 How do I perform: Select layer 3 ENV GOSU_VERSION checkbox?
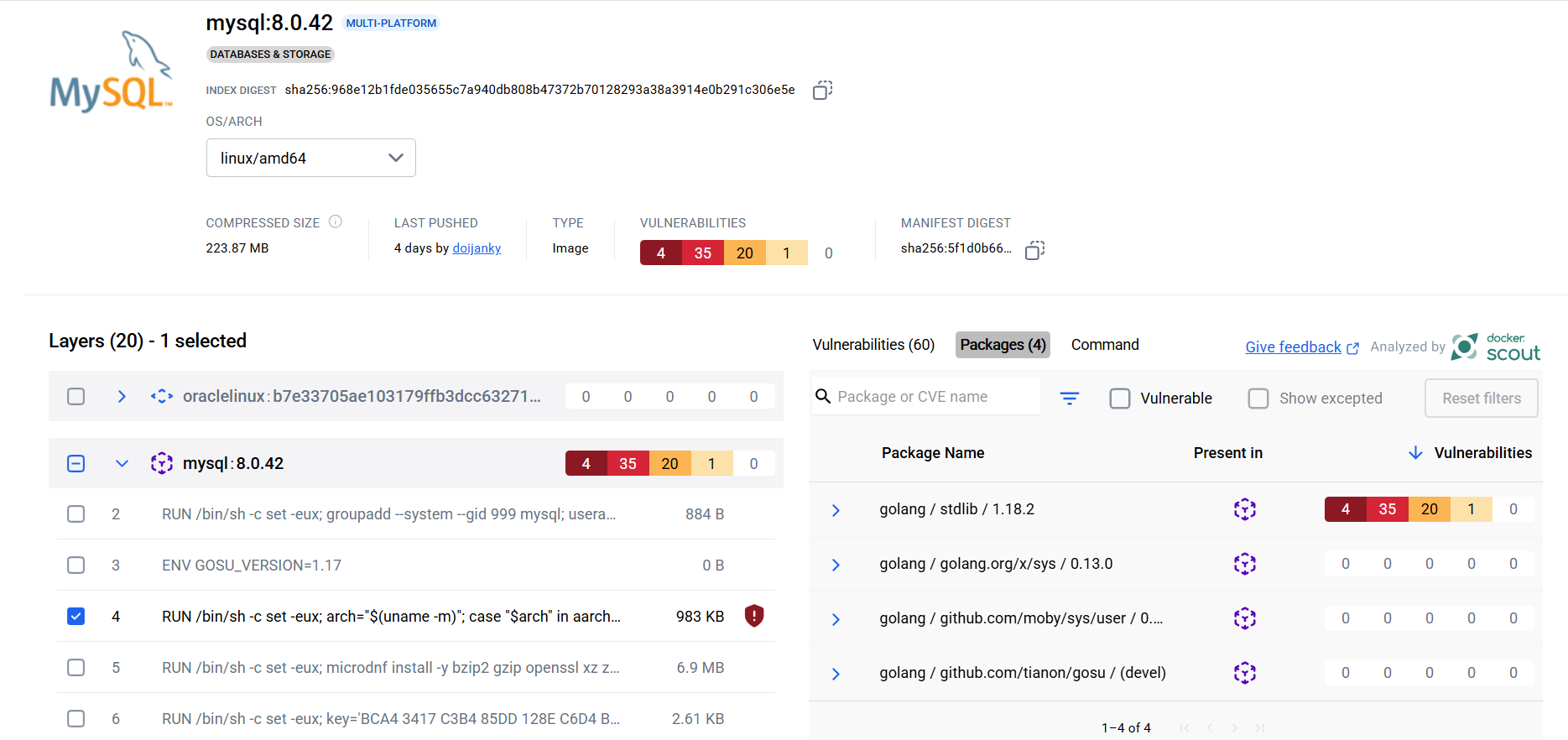click(x=76, y=565)
